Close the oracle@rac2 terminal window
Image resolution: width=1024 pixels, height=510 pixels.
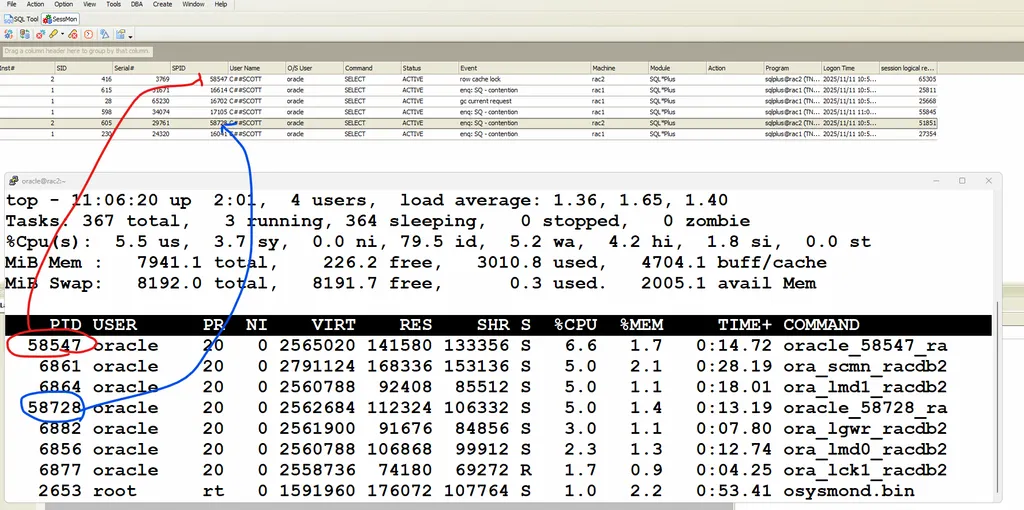[989, 181]
